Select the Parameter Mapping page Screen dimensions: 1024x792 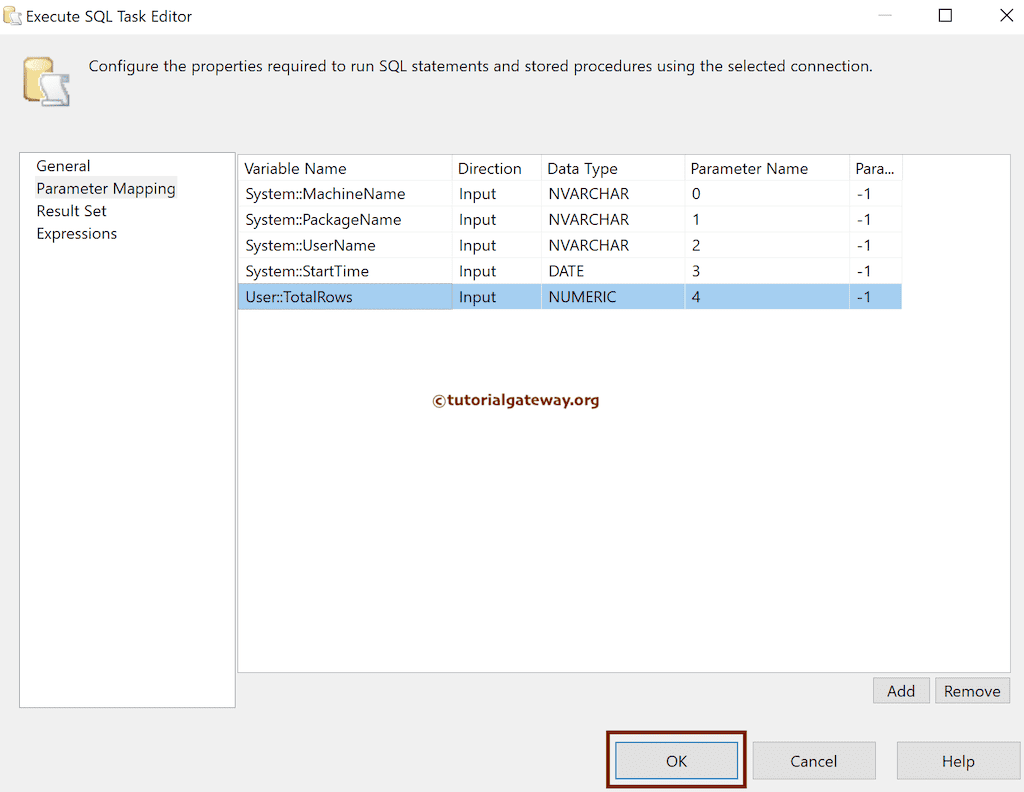coord(105,188)
